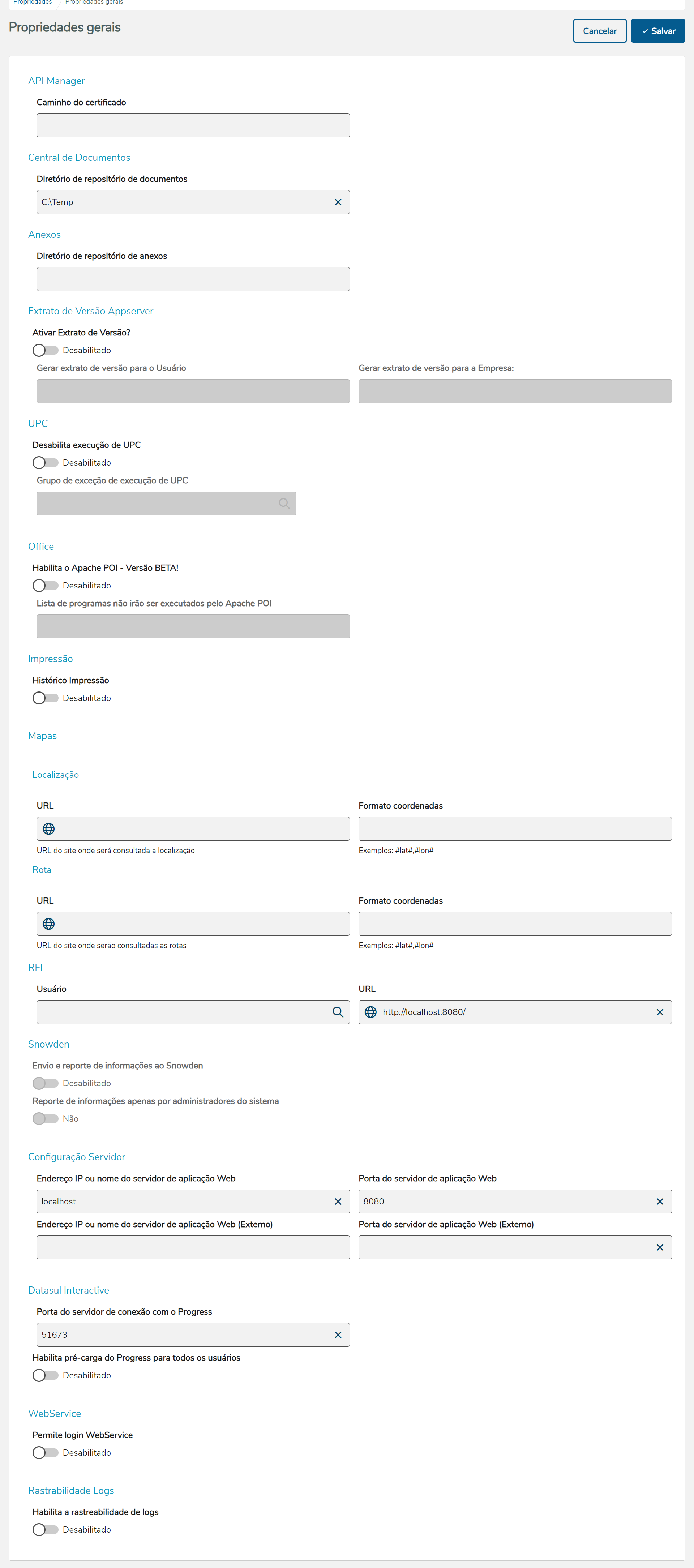
Task: Click search icon in RFI Usuário field
Action: [x=338, y=1012]
